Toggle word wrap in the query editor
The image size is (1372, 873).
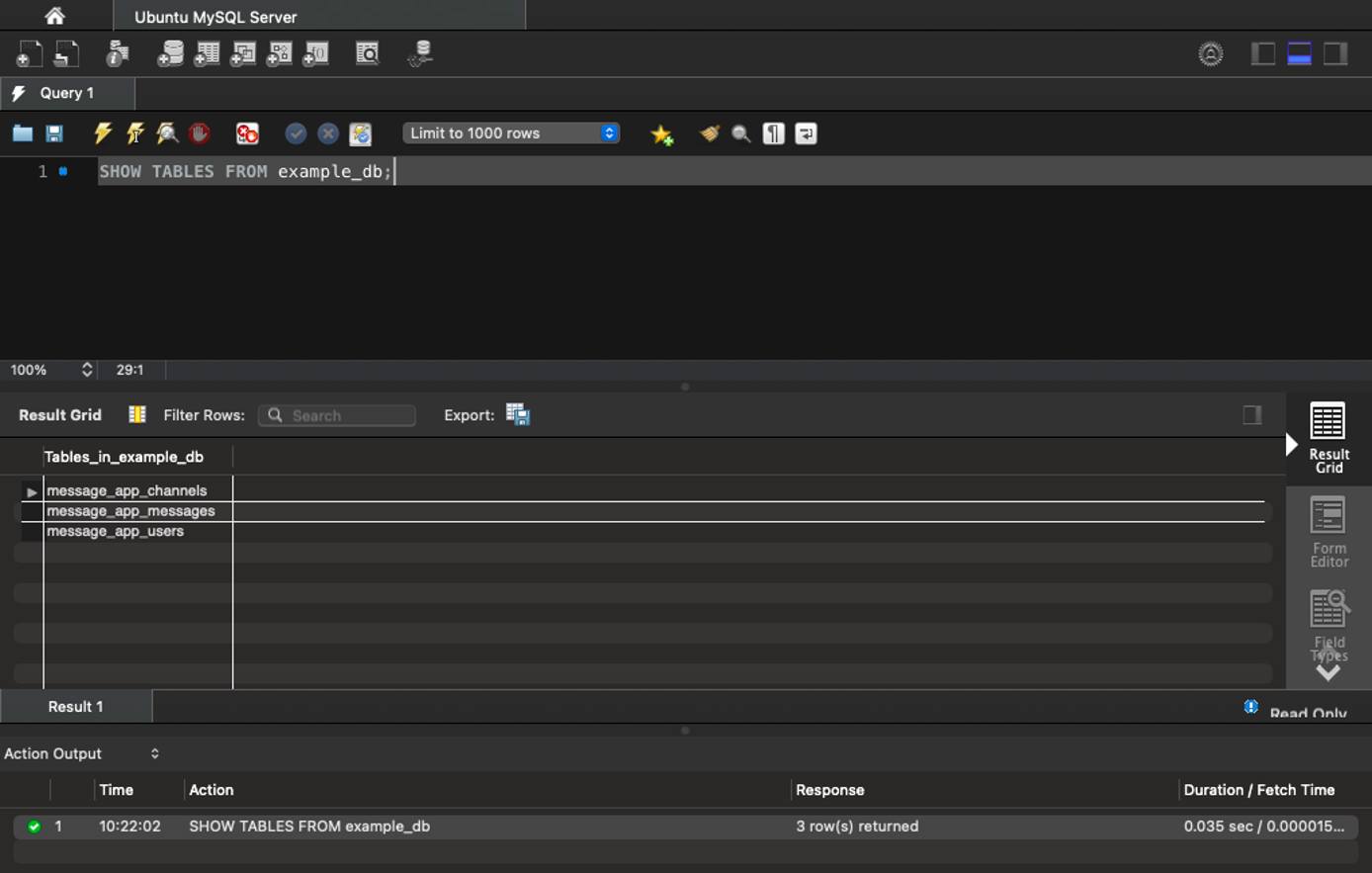pos(806,133)
